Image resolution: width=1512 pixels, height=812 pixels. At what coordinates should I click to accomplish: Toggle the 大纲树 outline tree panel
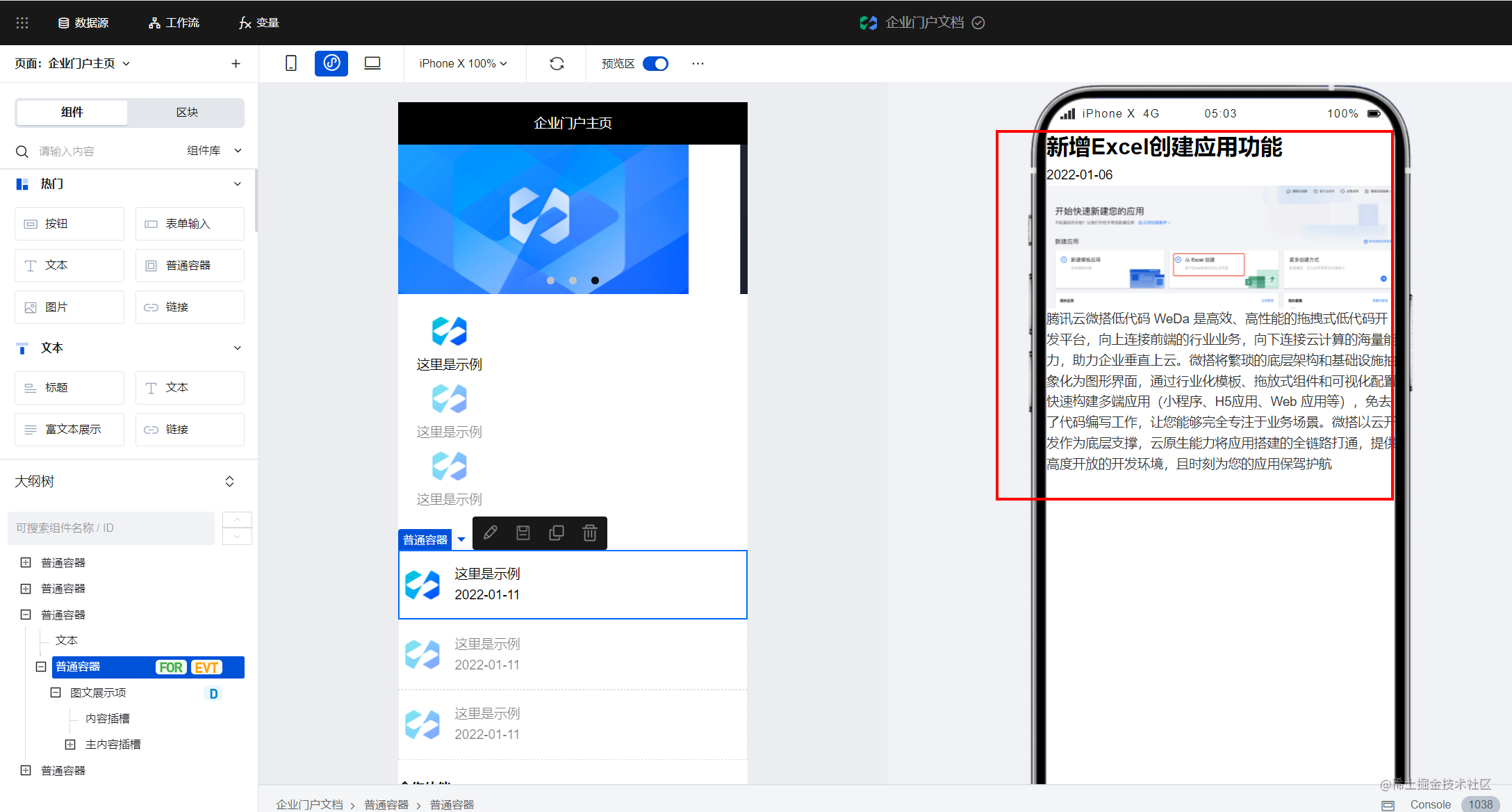(229, 482)
